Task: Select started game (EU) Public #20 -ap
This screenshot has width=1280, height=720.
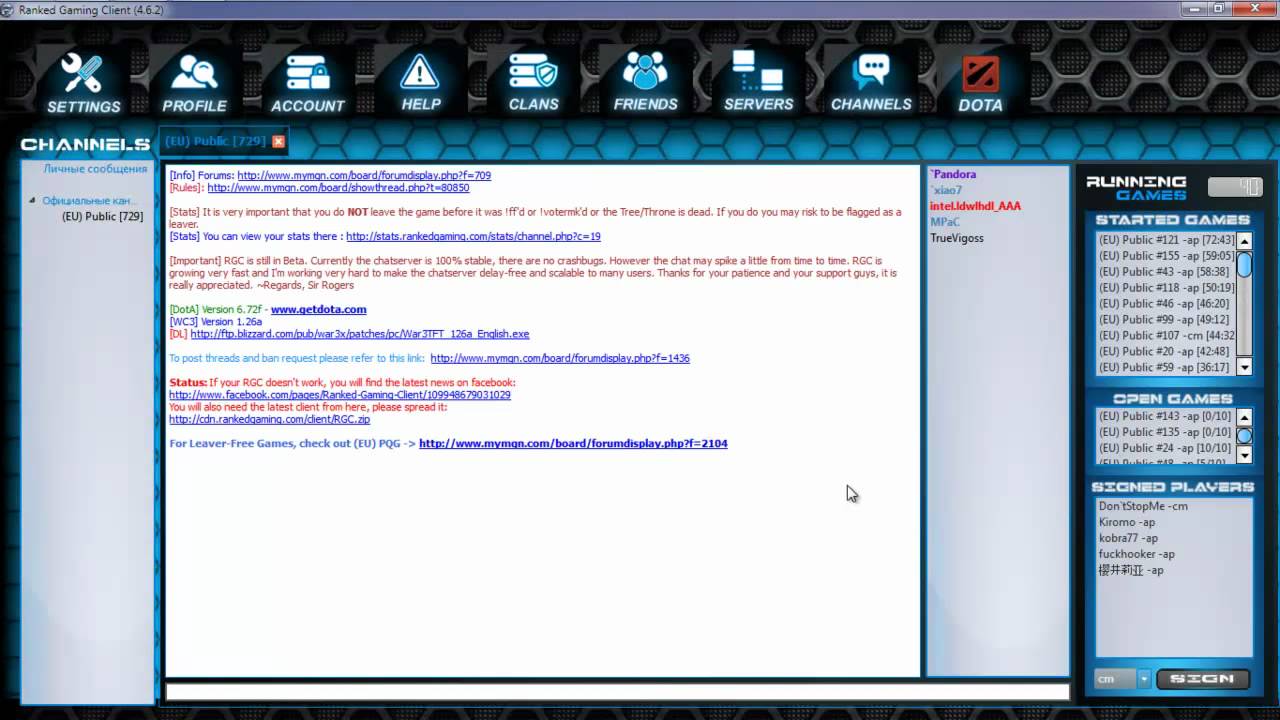Action: click(1166, 352)
